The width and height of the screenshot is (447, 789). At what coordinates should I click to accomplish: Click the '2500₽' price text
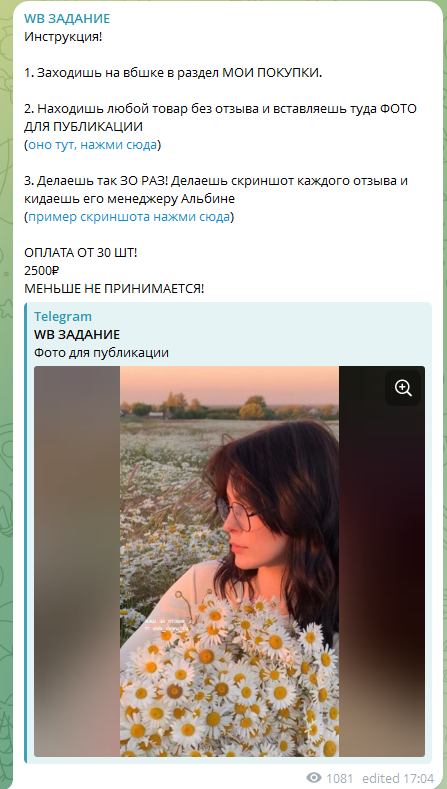pos(42,271)
